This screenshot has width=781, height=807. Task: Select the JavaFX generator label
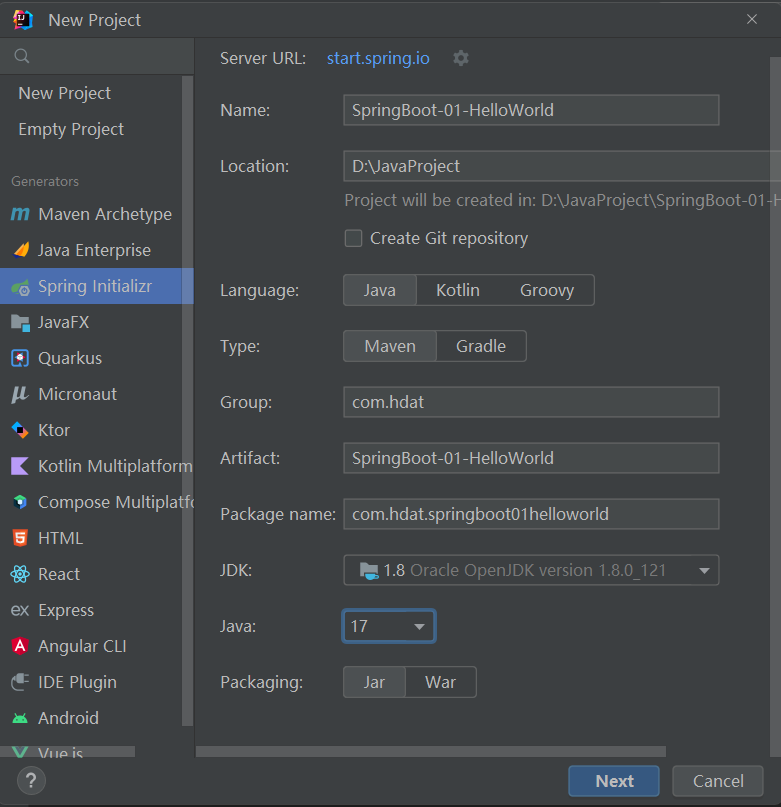tap(63, 322)
